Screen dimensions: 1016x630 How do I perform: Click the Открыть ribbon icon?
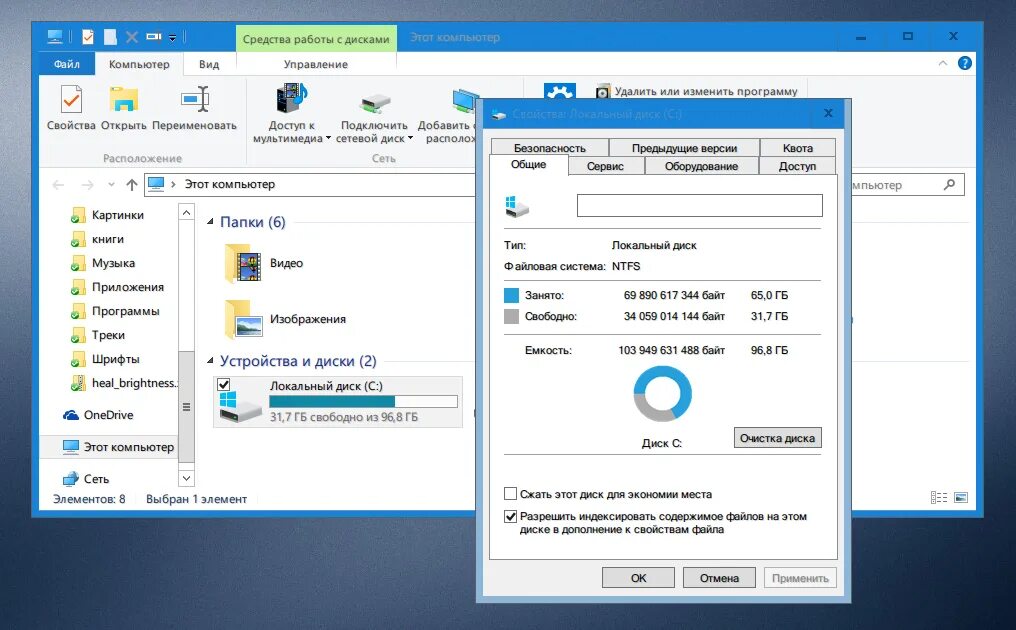pos(123,108)
